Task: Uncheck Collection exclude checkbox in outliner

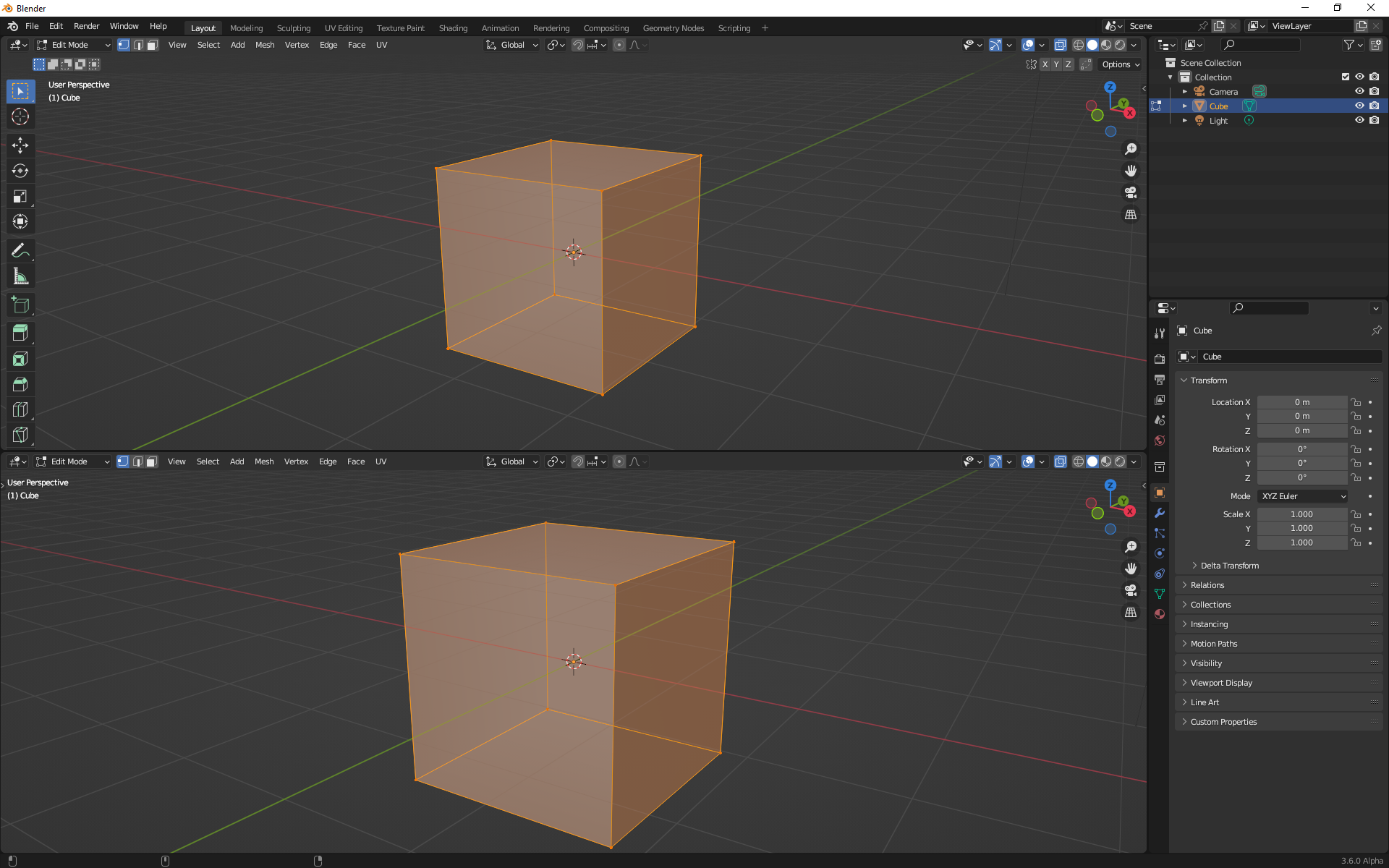Action: click(x=1346, y=77)
